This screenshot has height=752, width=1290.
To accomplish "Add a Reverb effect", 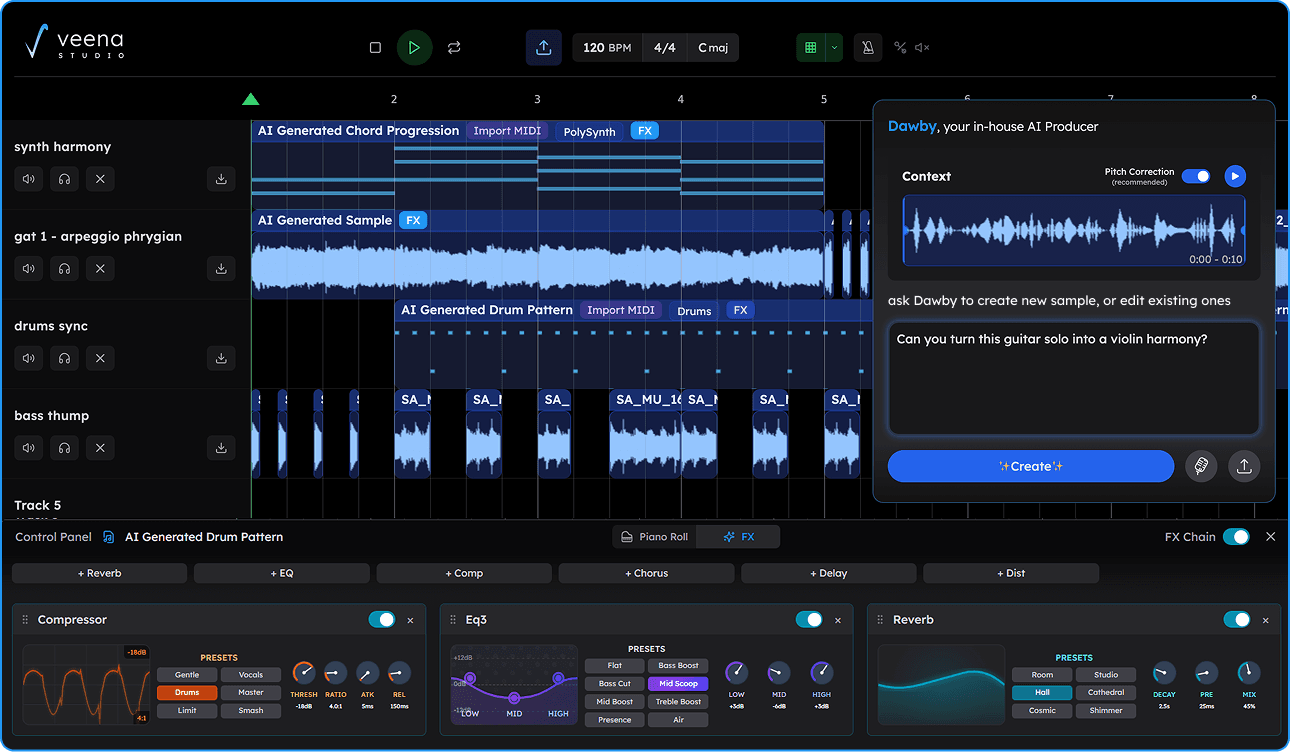I will coord(99,573).
